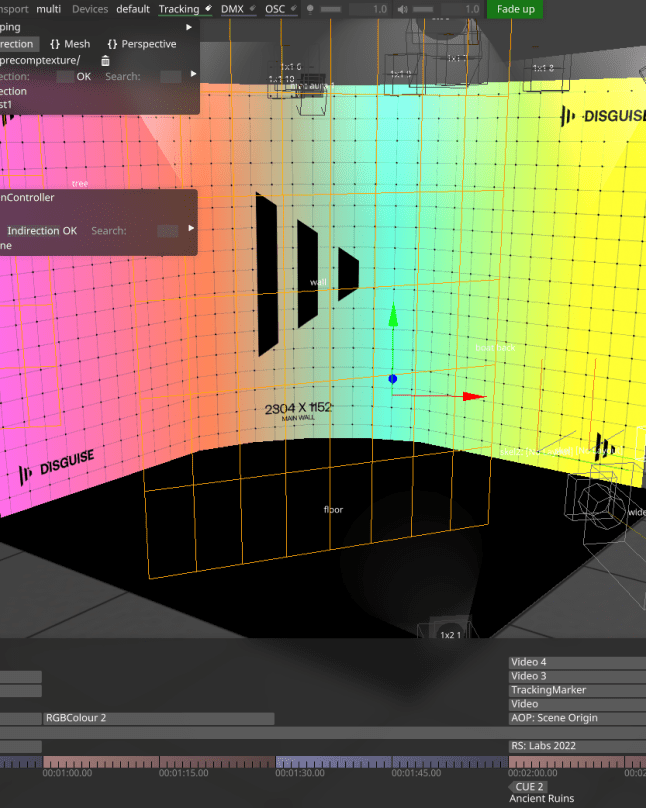Adjust the master volume slider

[423, 9]
